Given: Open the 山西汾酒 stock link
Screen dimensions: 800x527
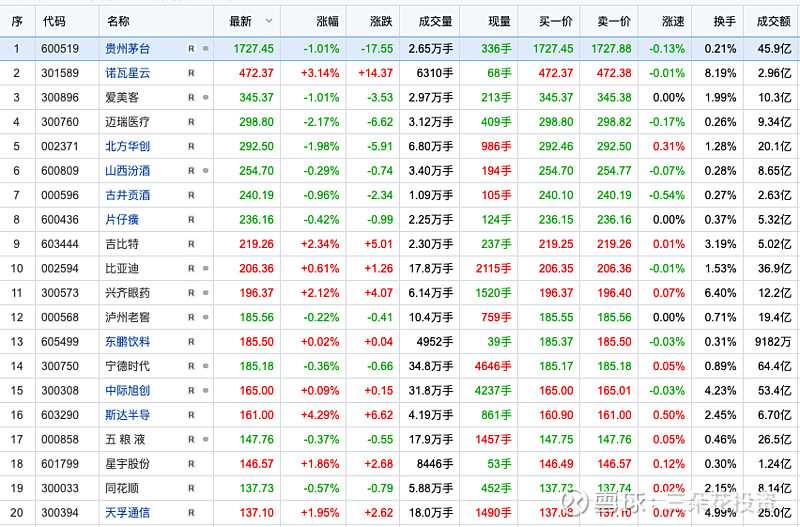Looking at the screenshot, I should coord(128,171).
